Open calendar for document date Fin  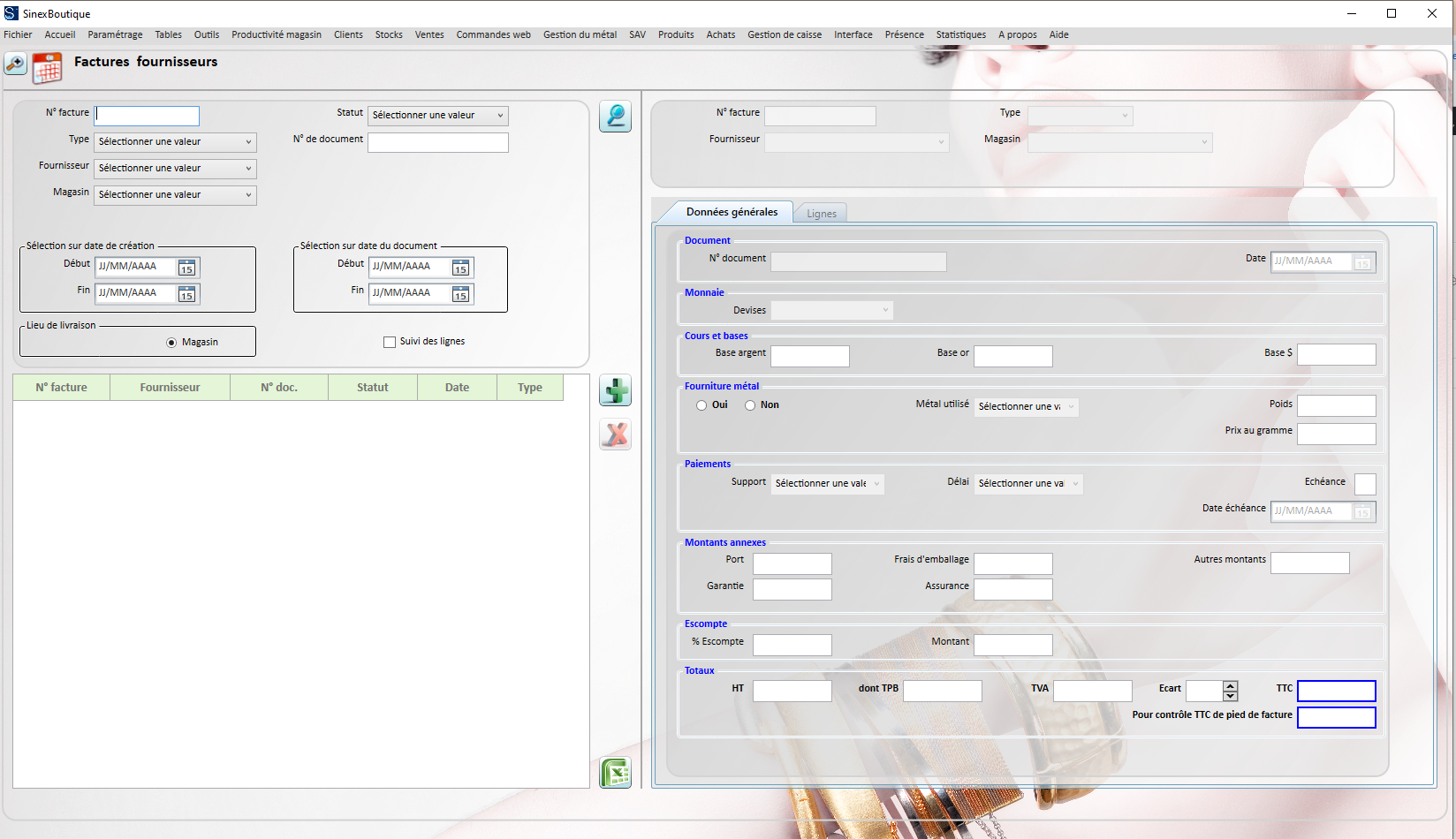pyautogui.click(x=460, y=294)
